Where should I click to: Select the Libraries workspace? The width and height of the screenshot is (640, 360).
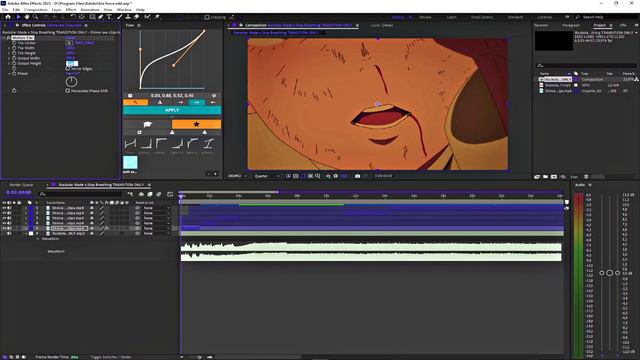click(544, 17)
